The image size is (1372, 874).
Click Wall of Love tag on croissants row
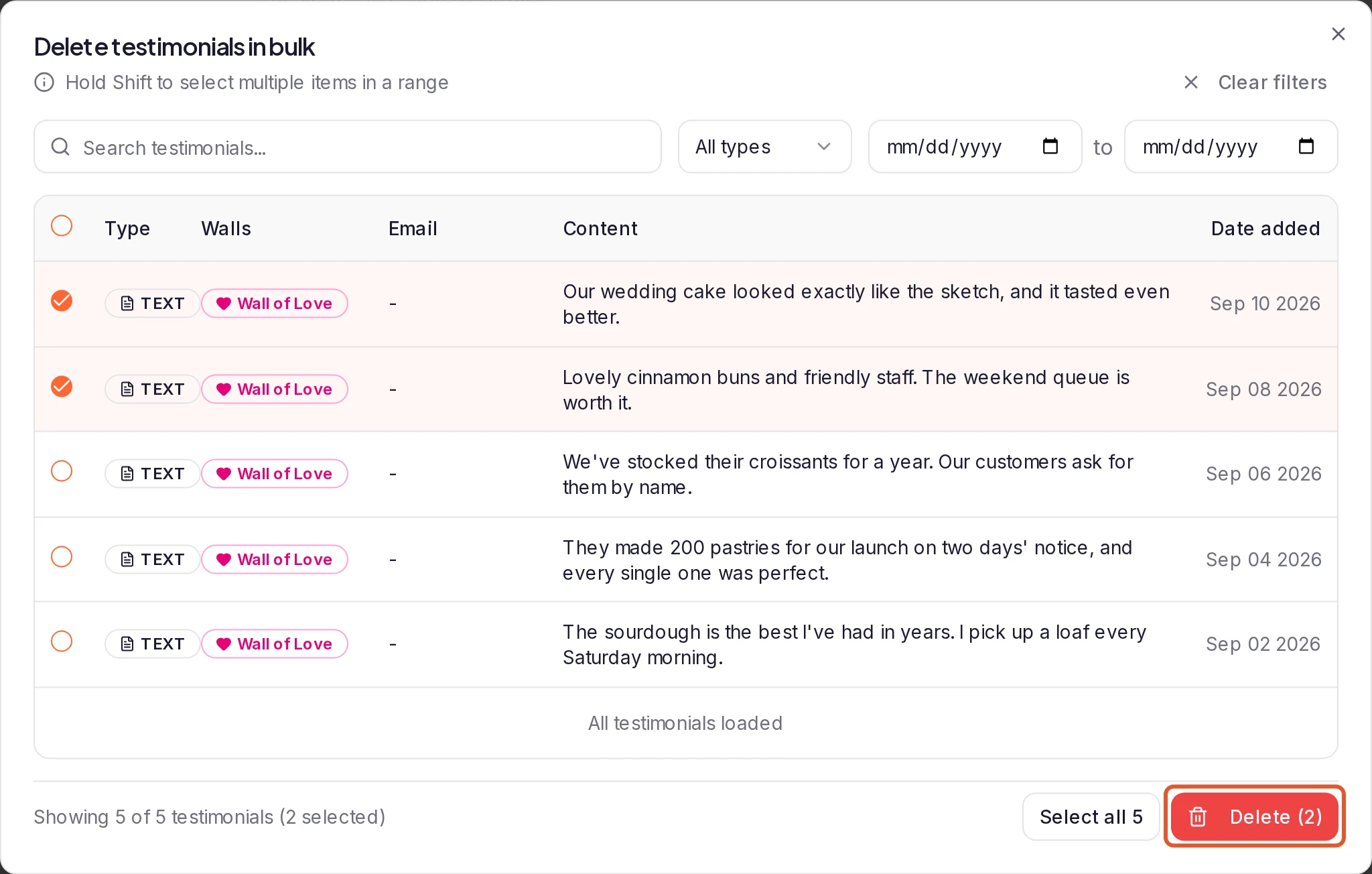pyautogui.click(x=275, y=474)
